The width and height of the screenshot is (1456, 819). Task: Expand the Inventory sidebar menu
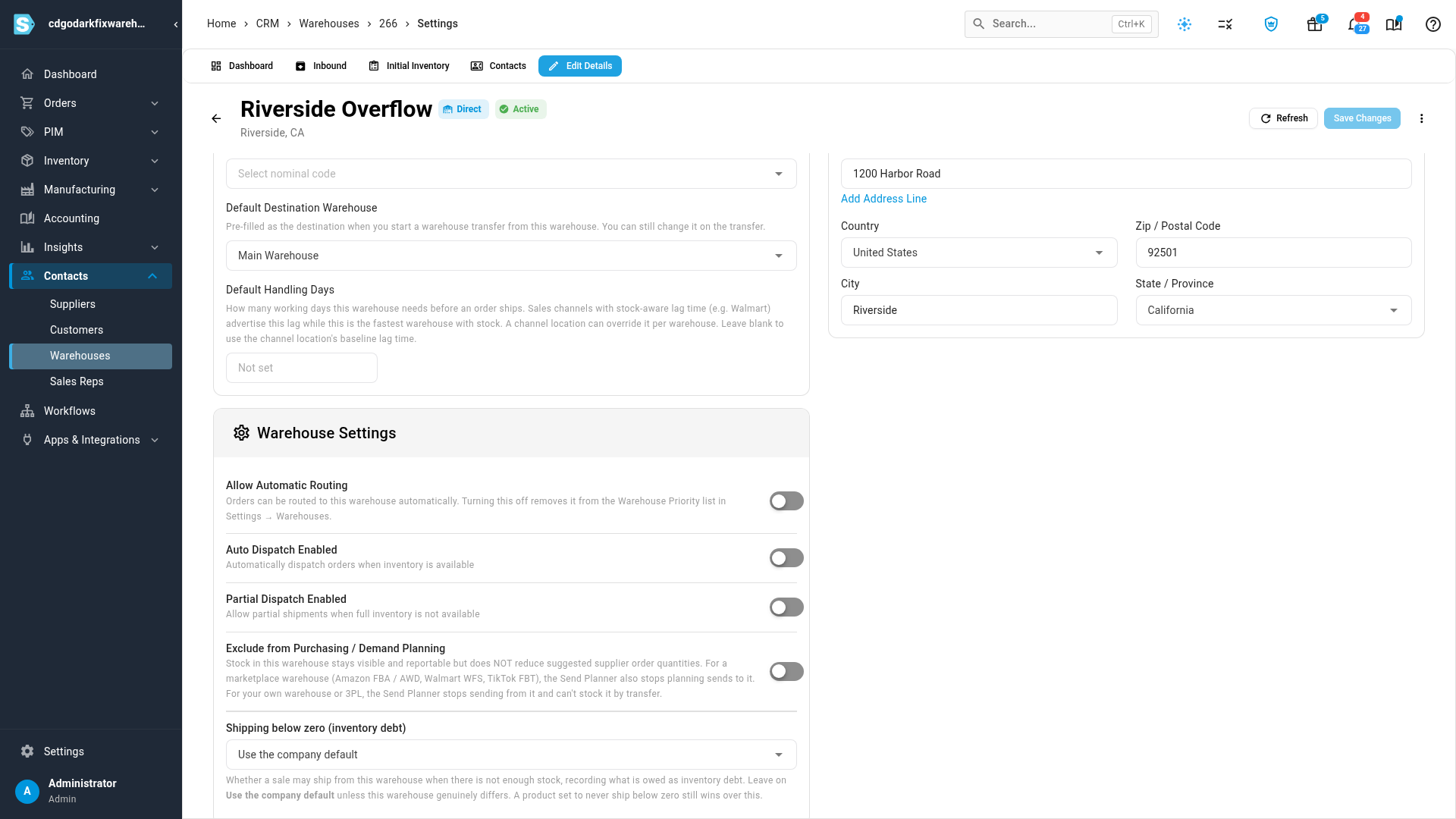(91, 161)
